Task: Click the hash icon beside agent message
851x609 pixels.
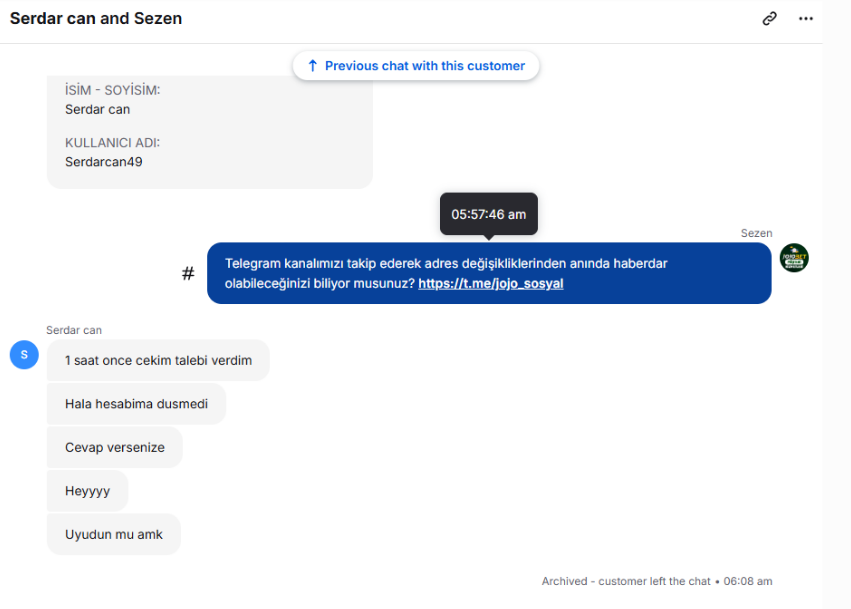Action: 188,273
